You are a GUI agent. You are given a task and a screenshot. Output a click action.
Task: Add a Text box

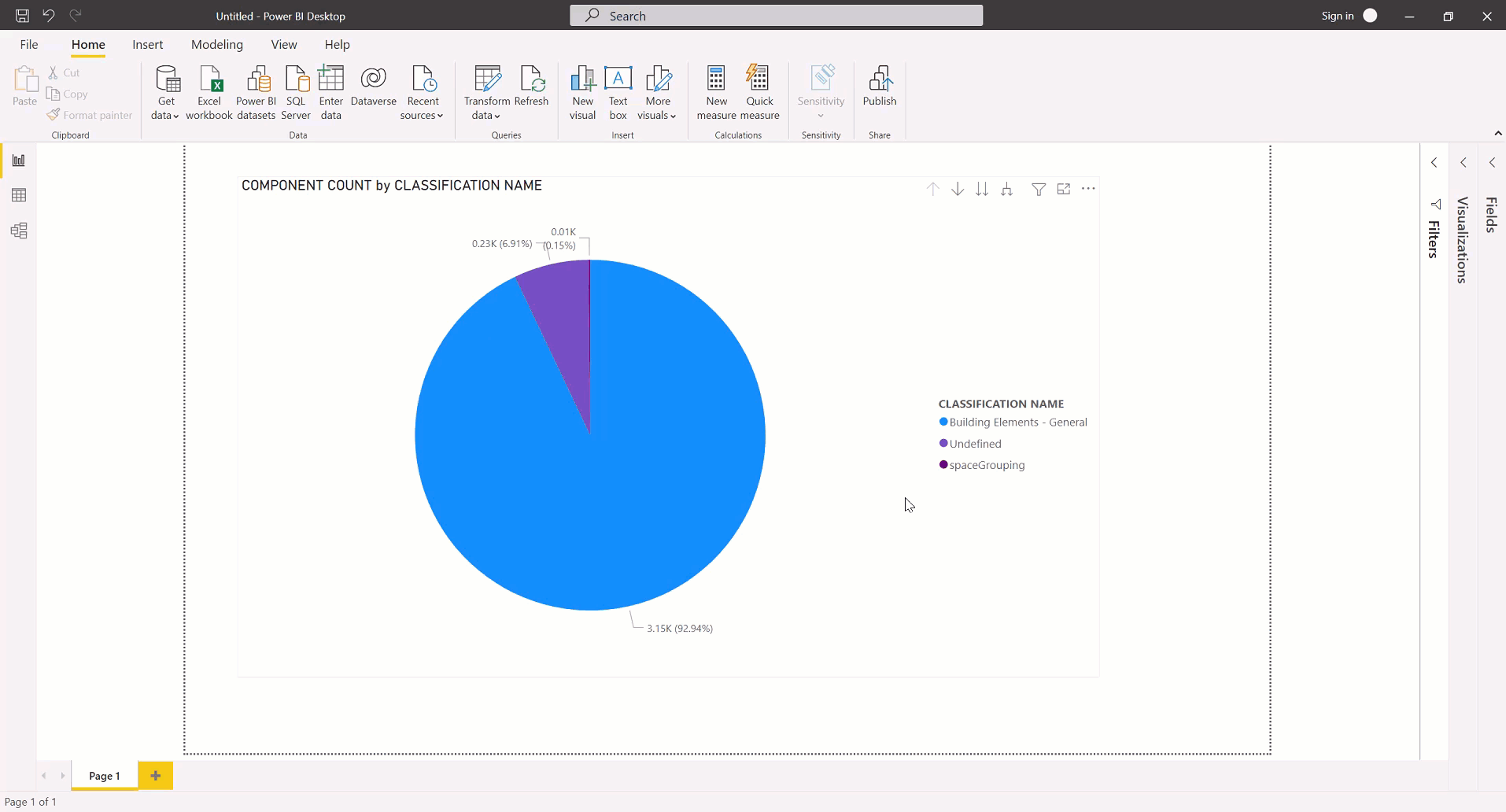(x=618, y=93)
